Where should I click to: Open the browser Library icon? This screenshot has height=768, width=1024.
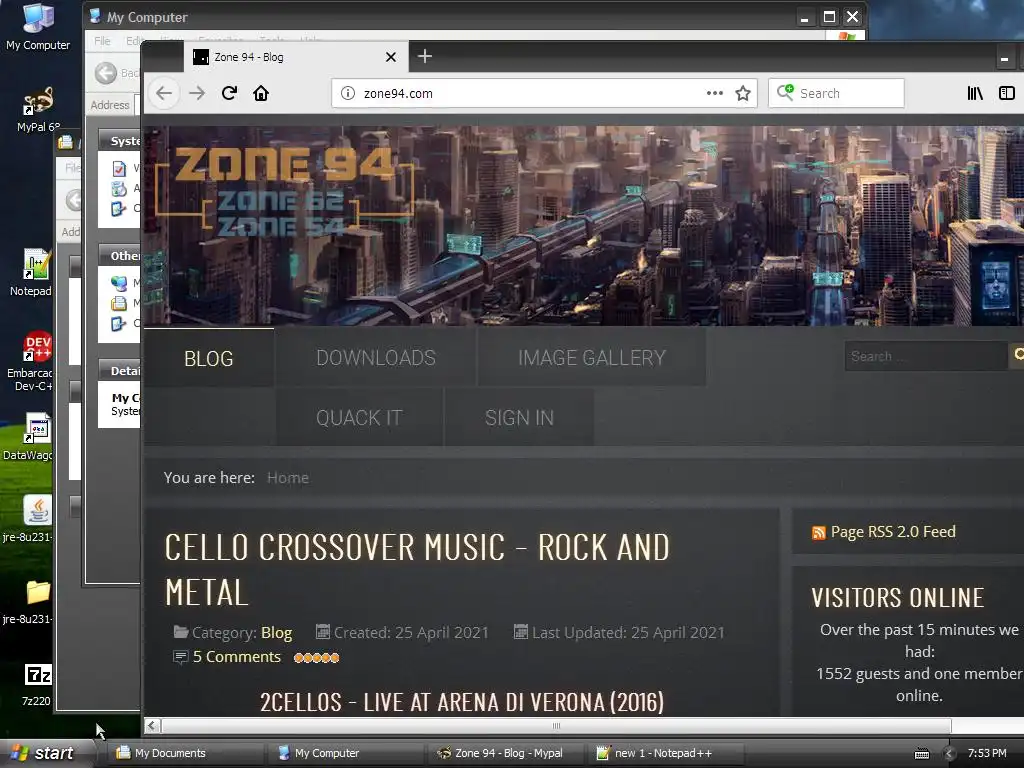click(975, 93)
